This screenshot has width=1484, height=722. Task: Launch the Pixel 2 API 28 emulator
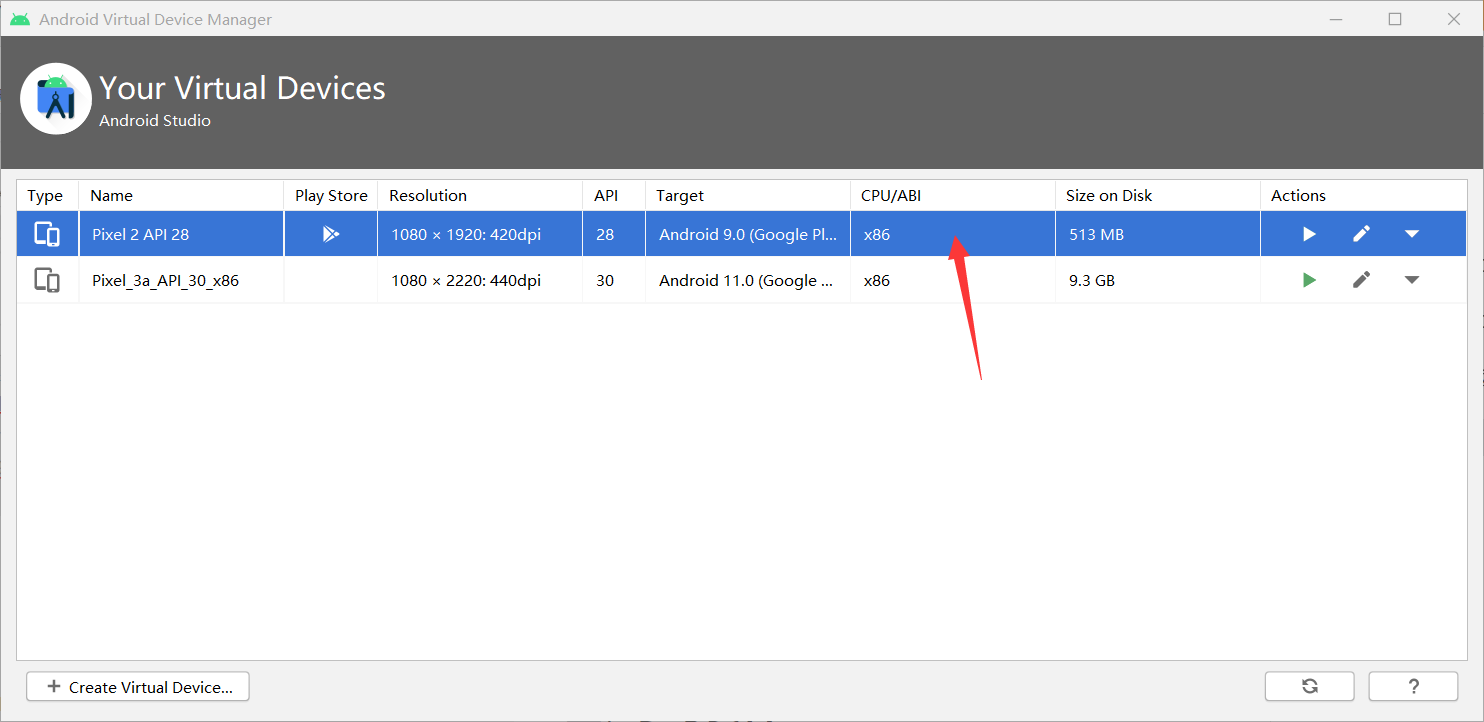pos(1309,234)
